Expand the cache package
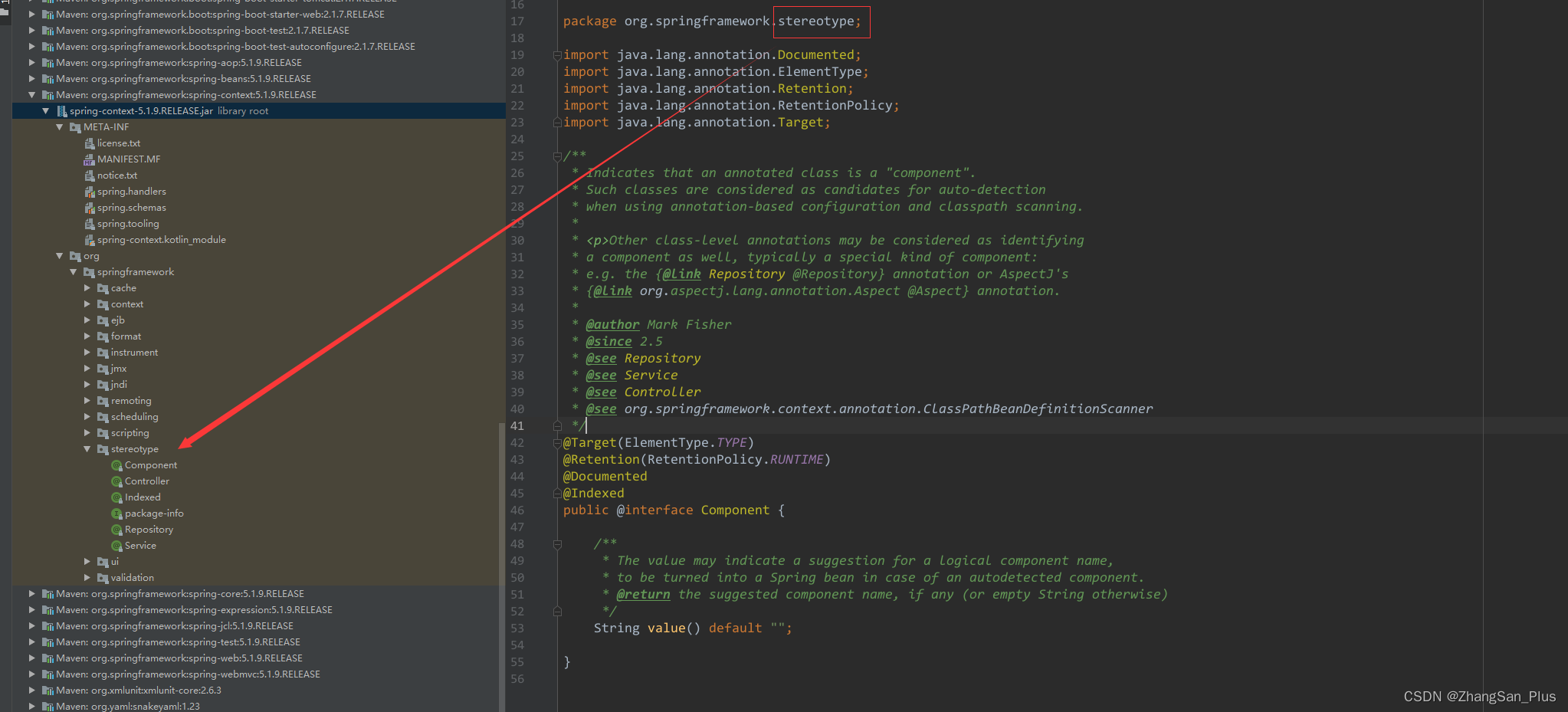The height and width of the screenshot is (712, 1568). (x=87, y=288)
